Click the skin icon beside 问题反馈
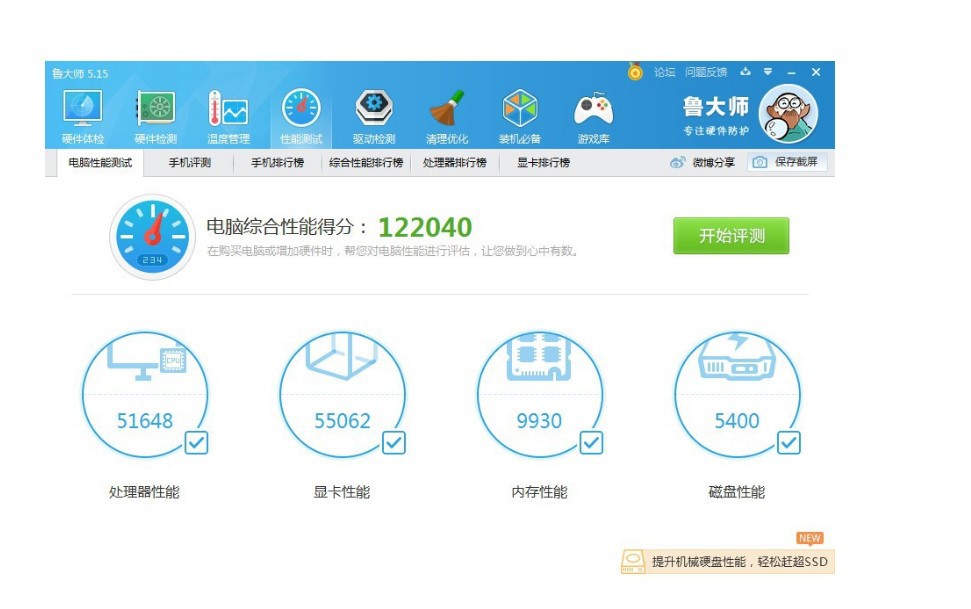971x609 pixels. [x=746, y=72]
